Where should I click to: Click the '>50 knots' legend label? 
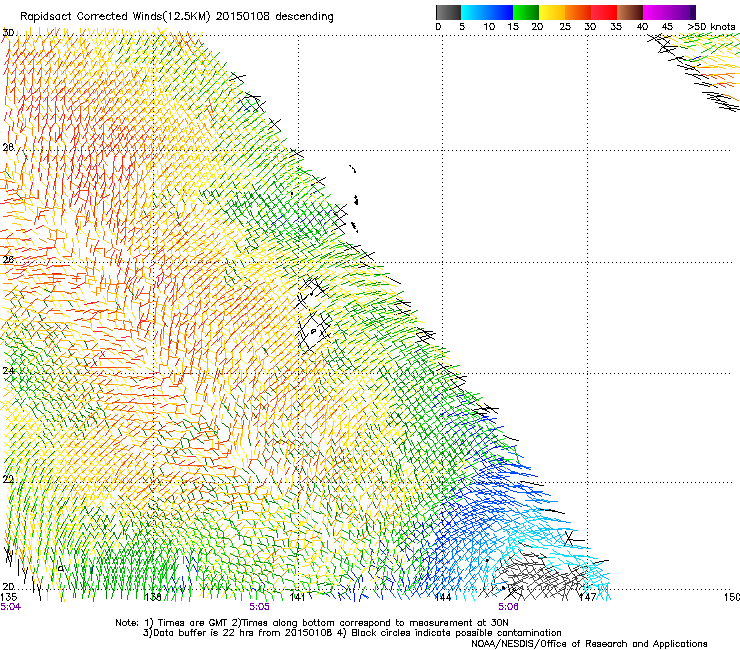711,26
